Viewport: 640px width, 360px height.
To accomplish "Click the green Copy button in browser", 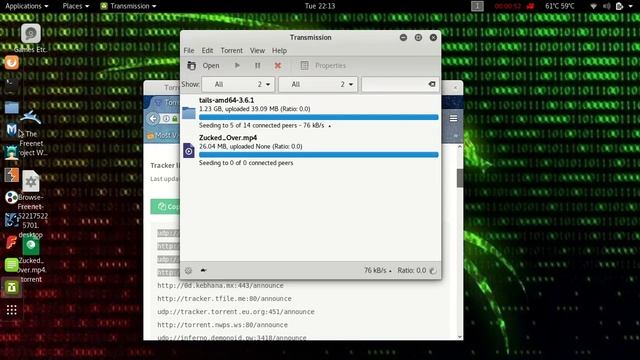I will point(165,207).
